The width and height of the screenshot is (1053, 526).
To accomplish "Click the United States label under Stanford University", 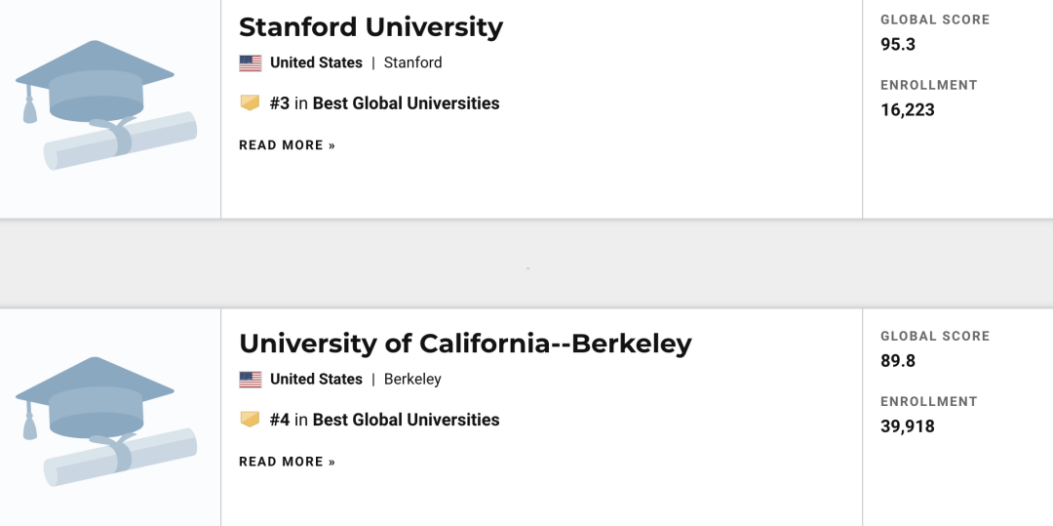I will coord(316,63).
